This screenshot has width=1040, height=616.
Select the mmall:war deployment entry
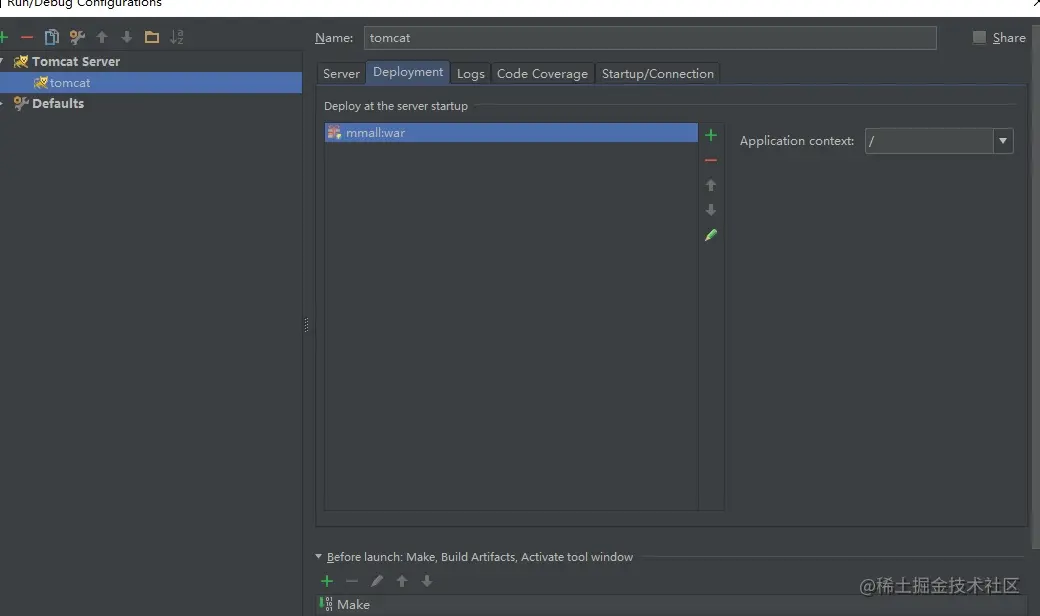pyautogui.click(x=511, y=133)
